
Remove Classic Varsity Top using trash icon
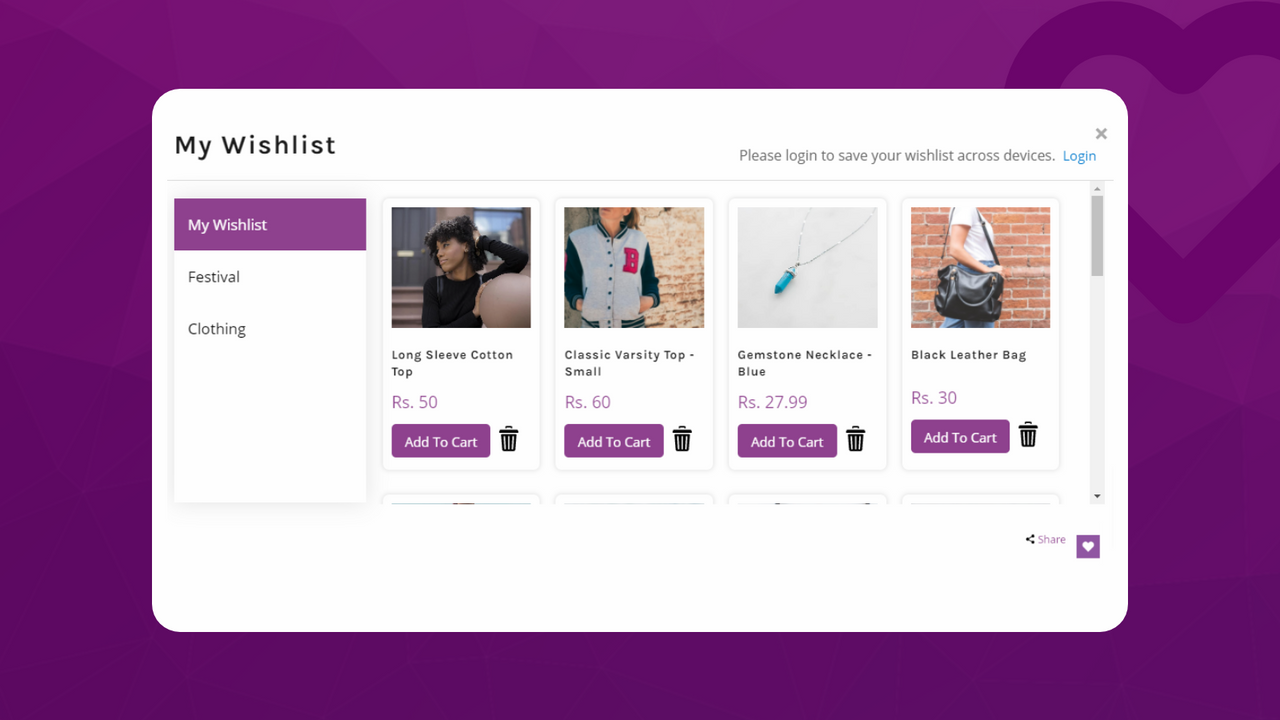click(682, 439)
